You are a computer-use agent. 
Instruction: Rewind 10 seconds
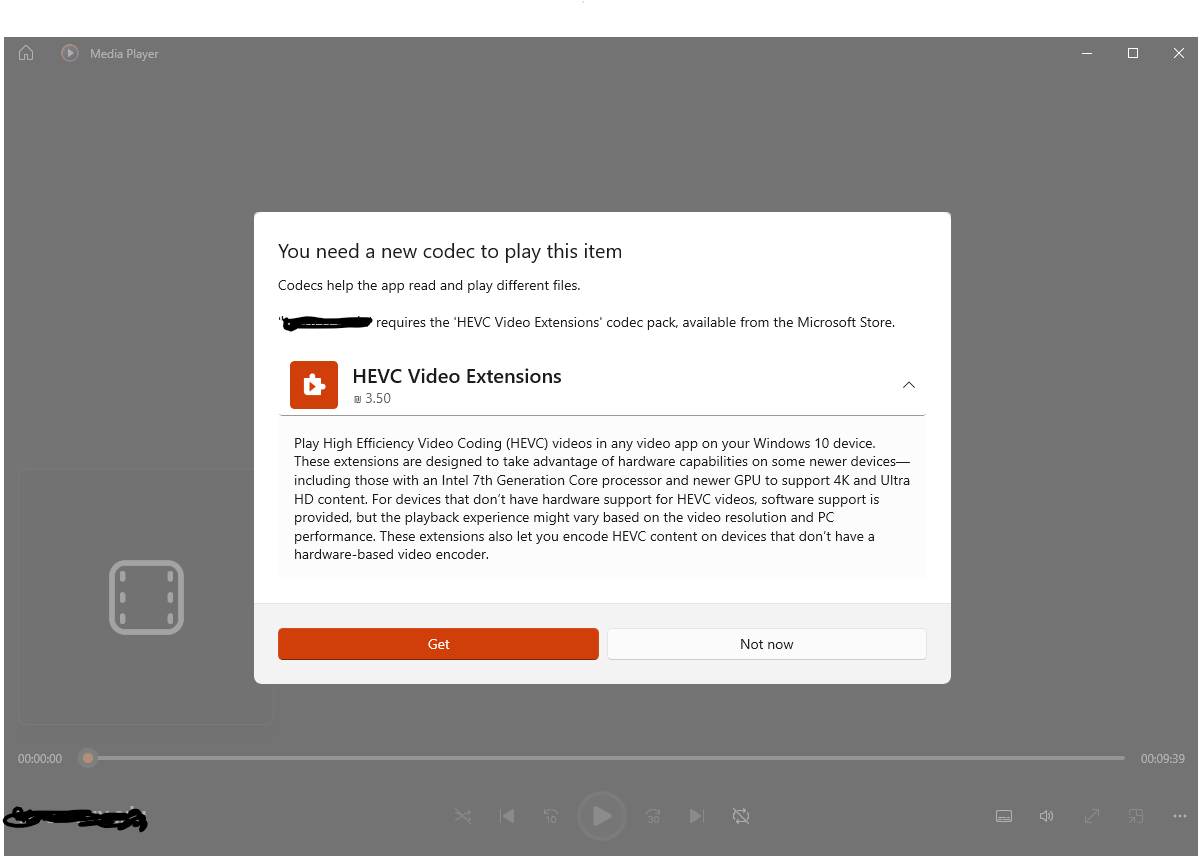pyautogui.click(x=550, y=816)
